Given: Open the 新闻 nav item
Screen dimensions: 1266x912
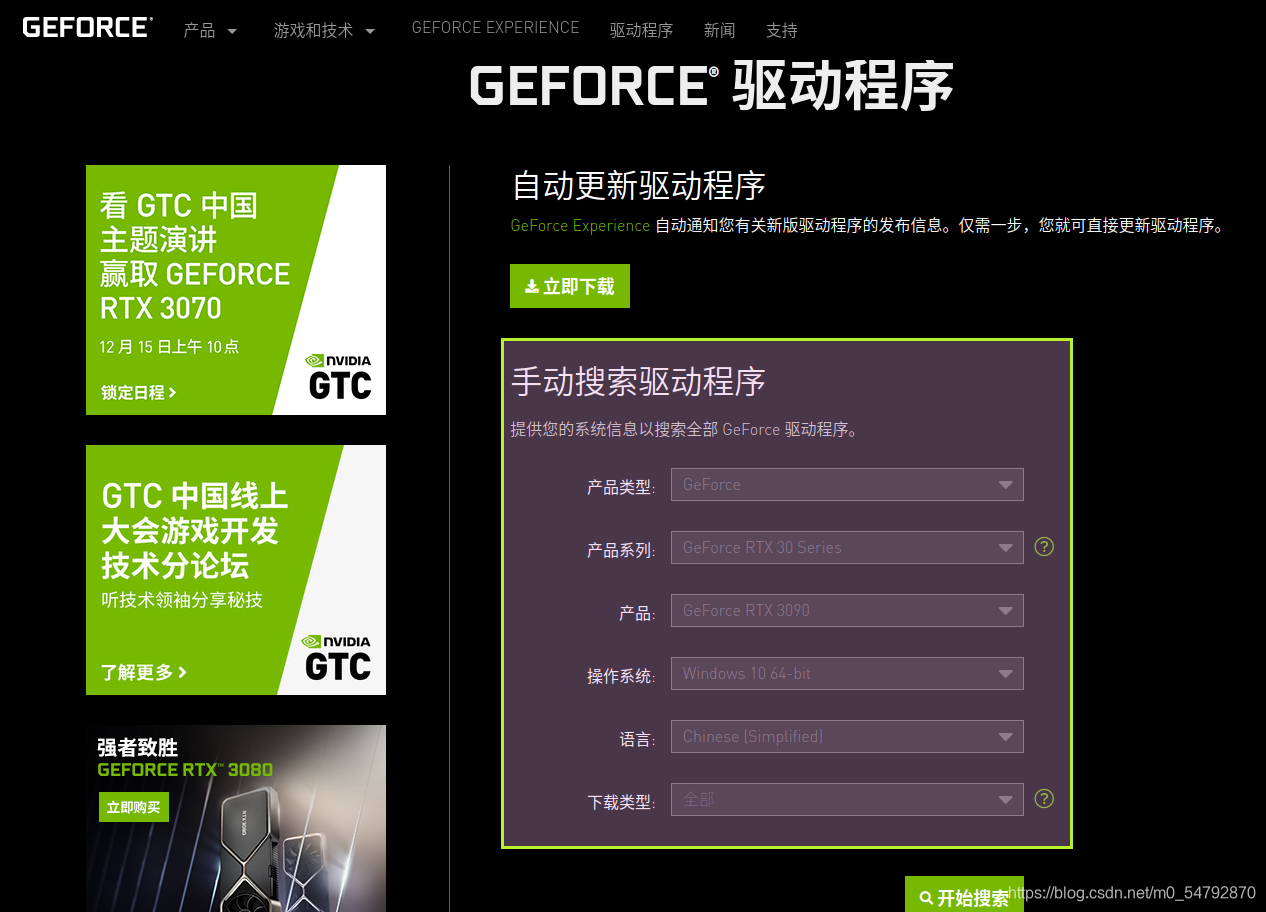Looking at the screenshot, I should pyautogui.click(x=719, y=30).
